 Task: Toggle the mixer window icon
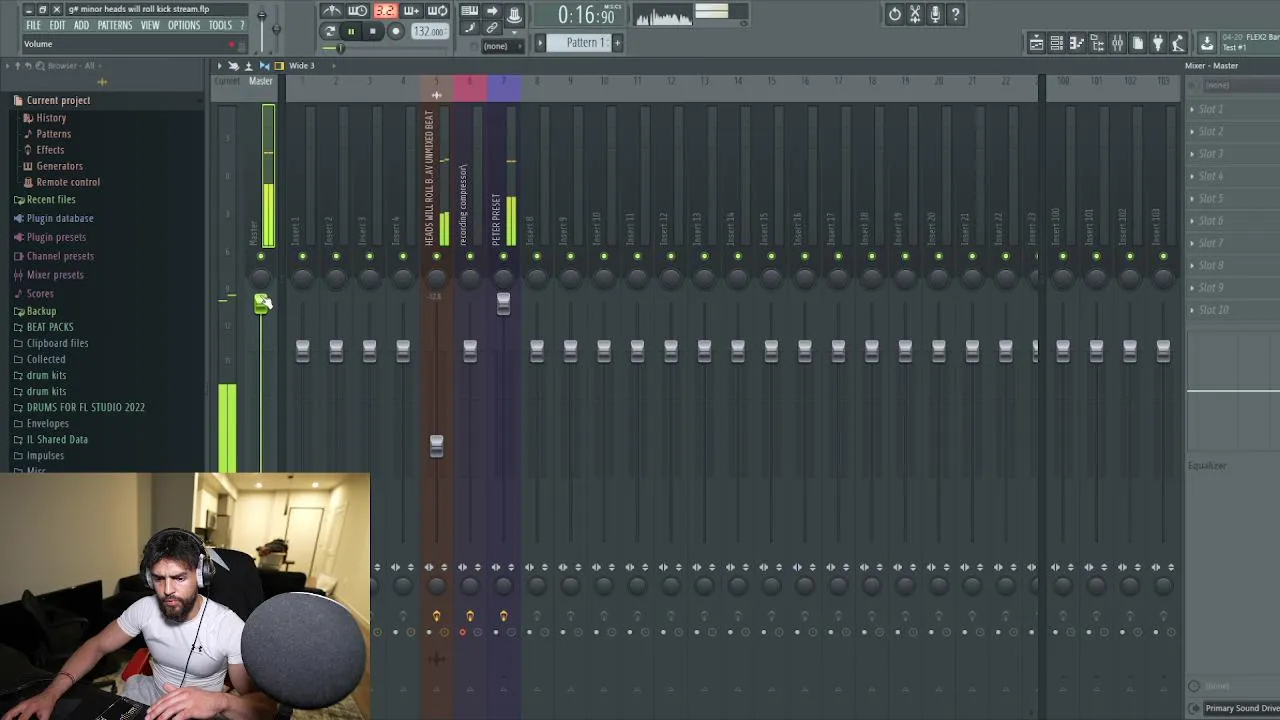point(1117,43)
